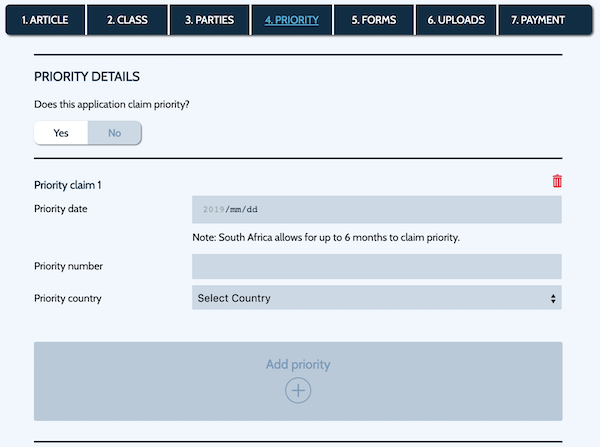
Task: Focus the Priority date field
Action: coord(377,209)
